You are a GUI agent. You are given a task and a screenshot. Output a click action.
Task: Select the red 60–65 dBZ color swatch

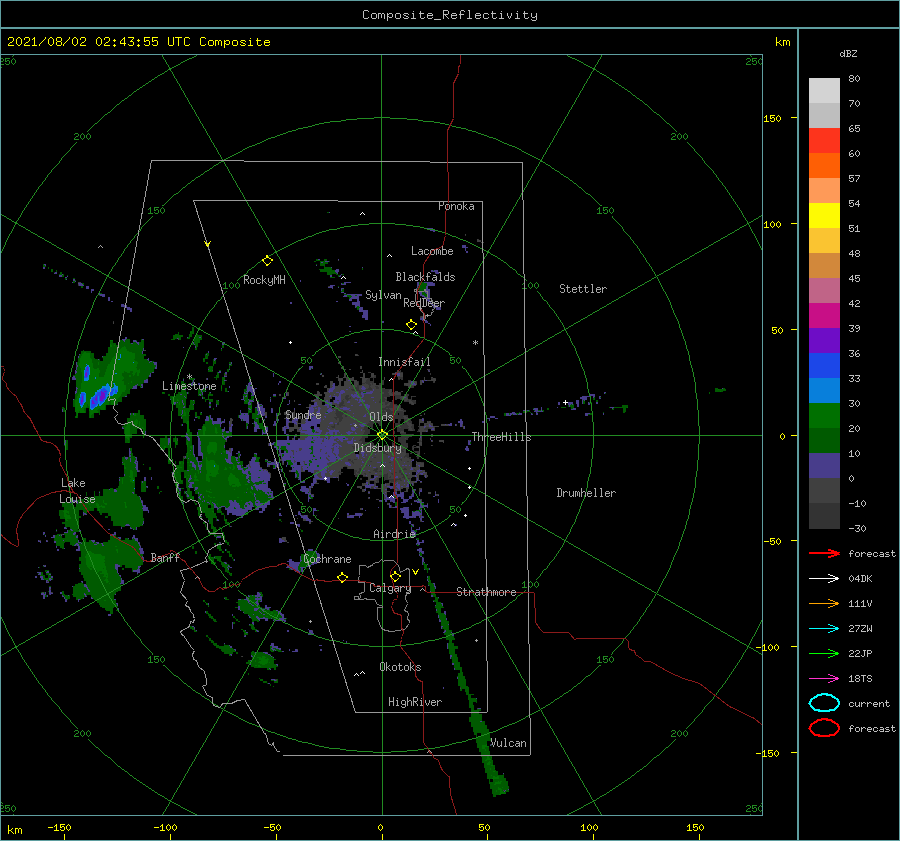pos(824,141)
